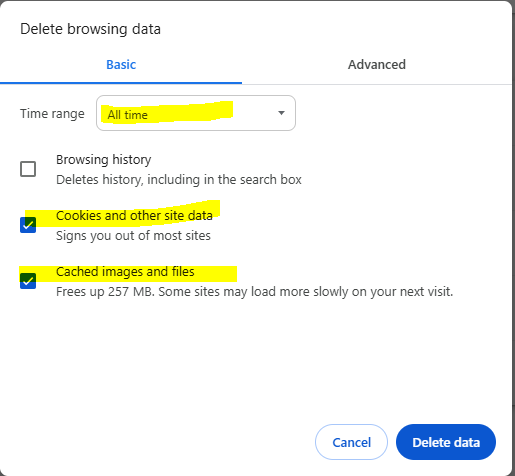Viewport: 515px width, 476px height.
Task: Click the white checkmark icon beside Cached images
Action: [28, 281]
